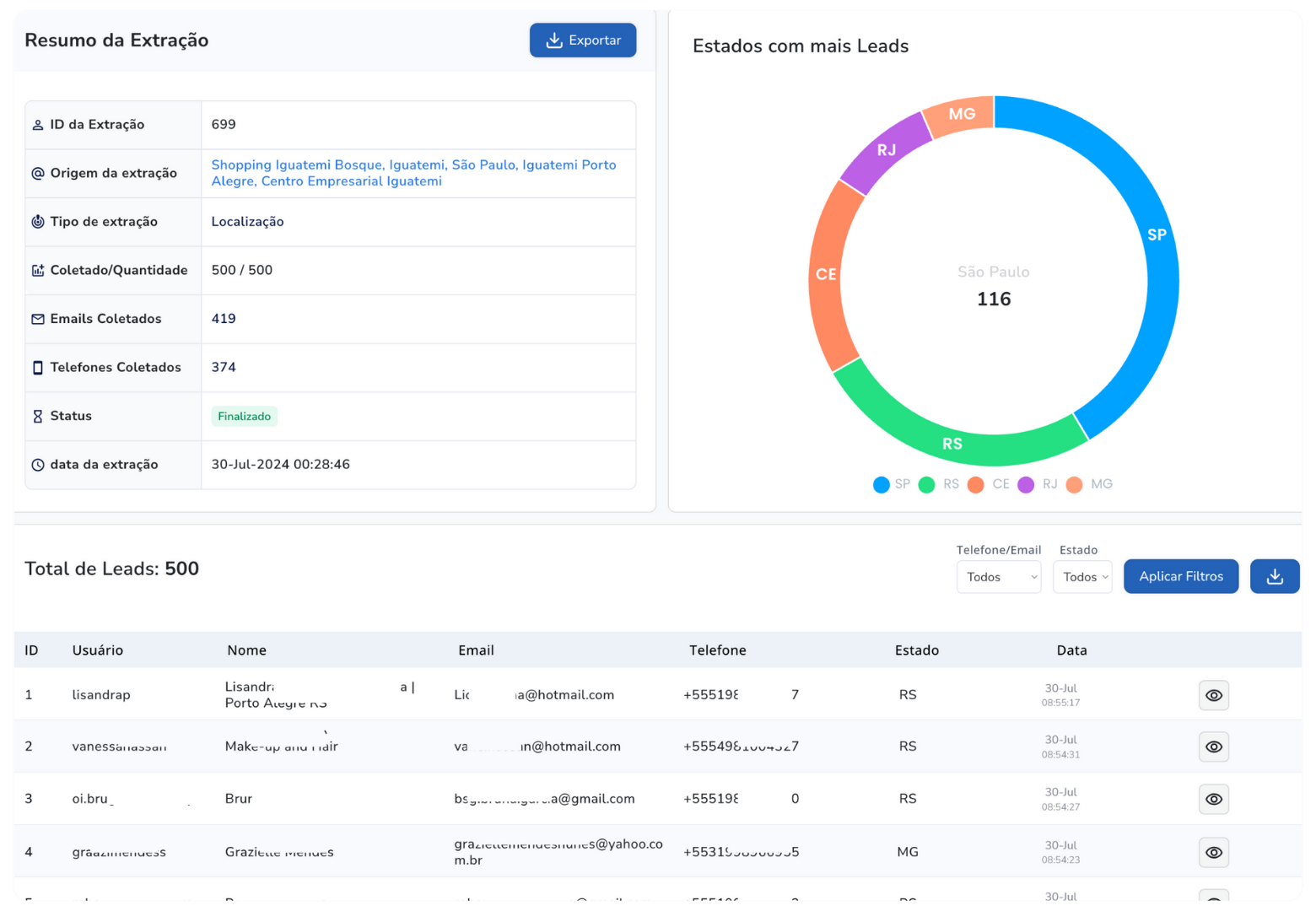Screen dimensions: 1316x911
Task: View details for lead oi.bru via eye icon
Action: (1214, 800)
